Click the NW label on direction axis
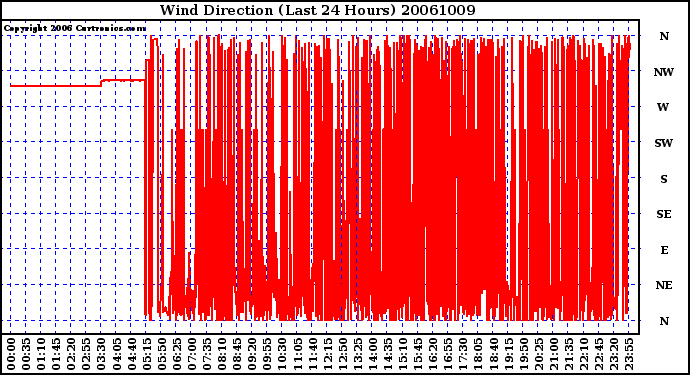690x375 pixels. [x=664, y=72]
